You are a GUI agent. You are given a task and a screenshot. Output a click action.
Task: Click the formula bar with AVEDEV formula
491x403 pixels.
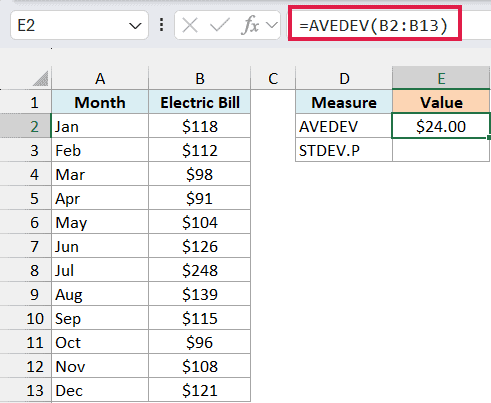coord(375,25)
